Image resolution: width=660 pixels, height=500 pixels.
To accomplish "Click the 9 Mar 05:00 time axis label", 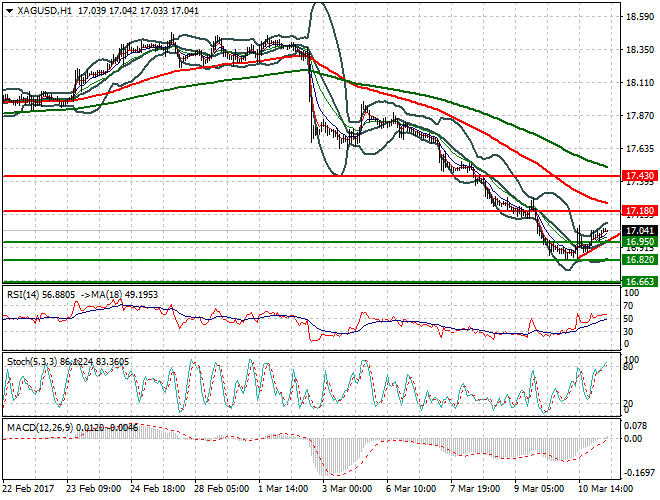I will [x=540, y=489].
